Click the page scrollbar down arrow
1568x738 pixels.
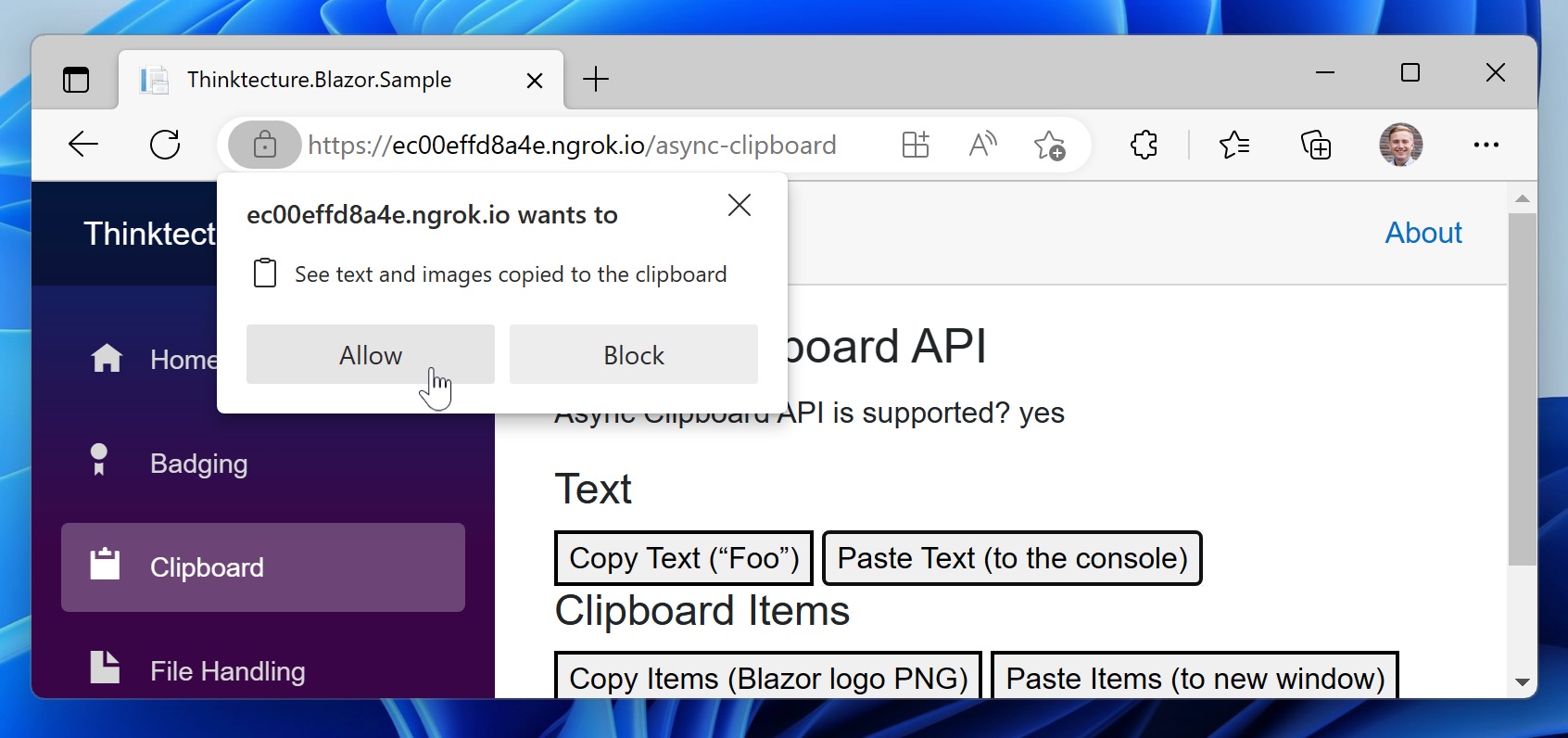[1522, 682]
